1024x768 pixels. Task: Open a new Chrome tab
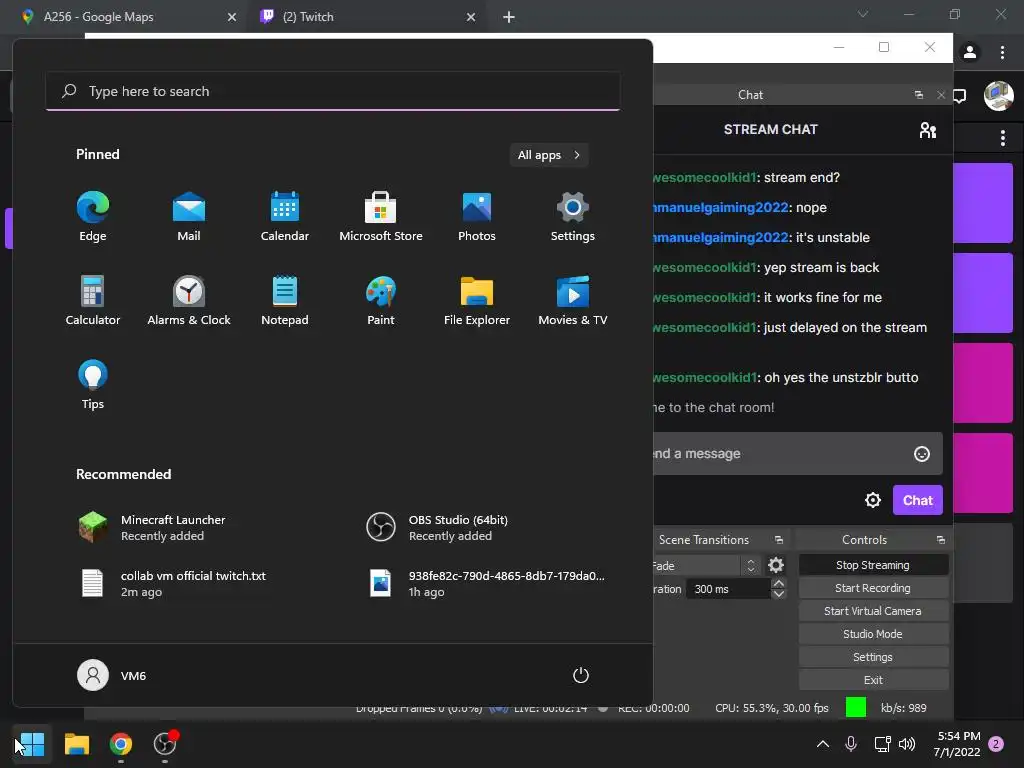click(509, 17)
